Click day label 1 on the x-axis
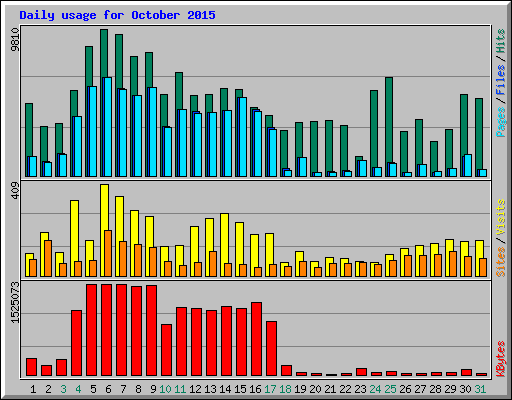Image resolution: width=512 pixels, height=400 pixels. tap(33, 389)
